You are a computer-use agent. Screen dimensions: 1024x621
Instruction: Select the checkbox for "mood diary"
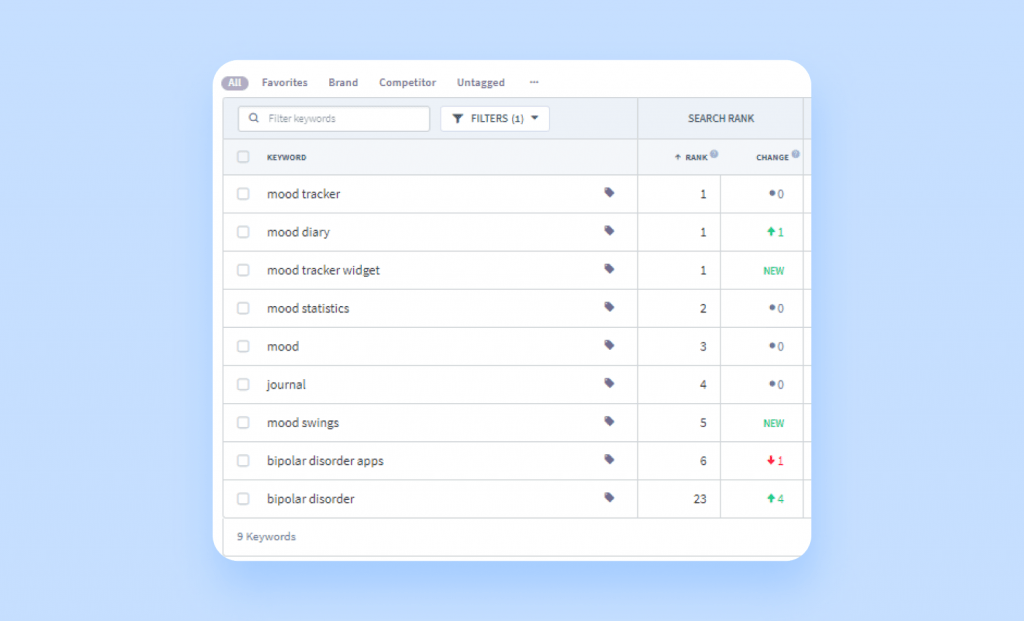point(242,232)
